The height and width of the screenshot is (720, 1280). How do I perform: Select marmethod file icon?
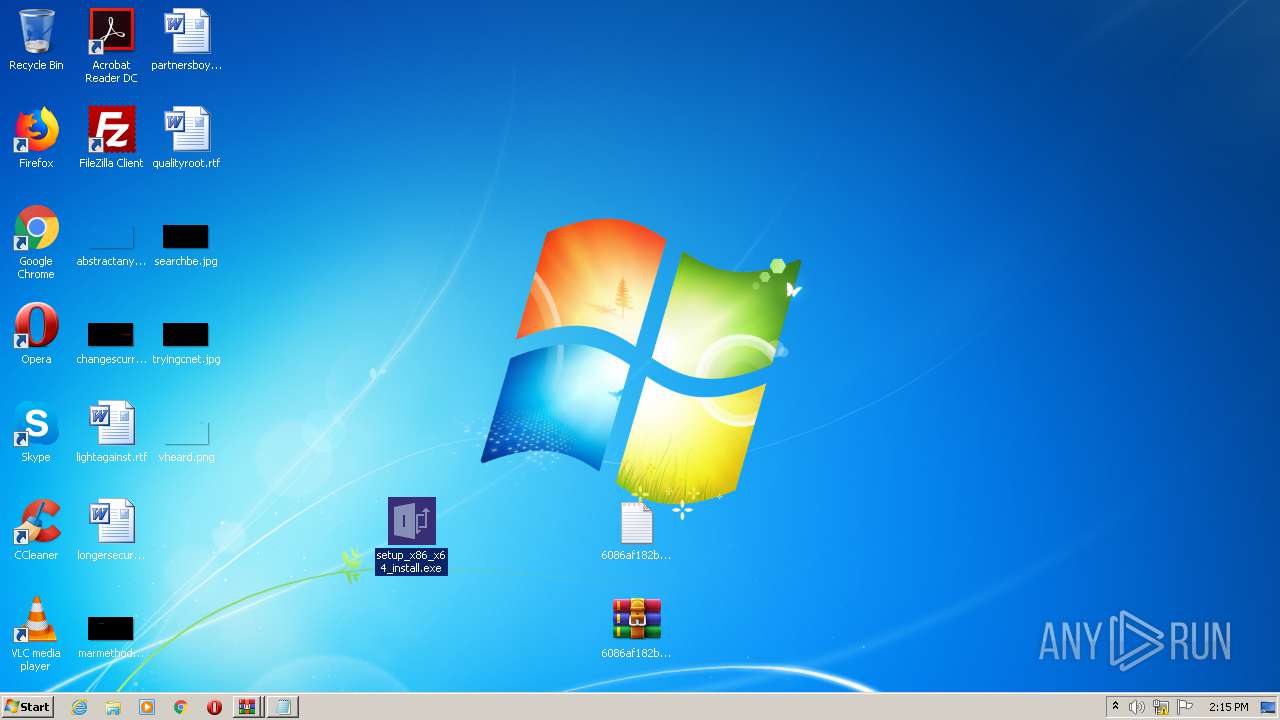[x=111, y=638]
